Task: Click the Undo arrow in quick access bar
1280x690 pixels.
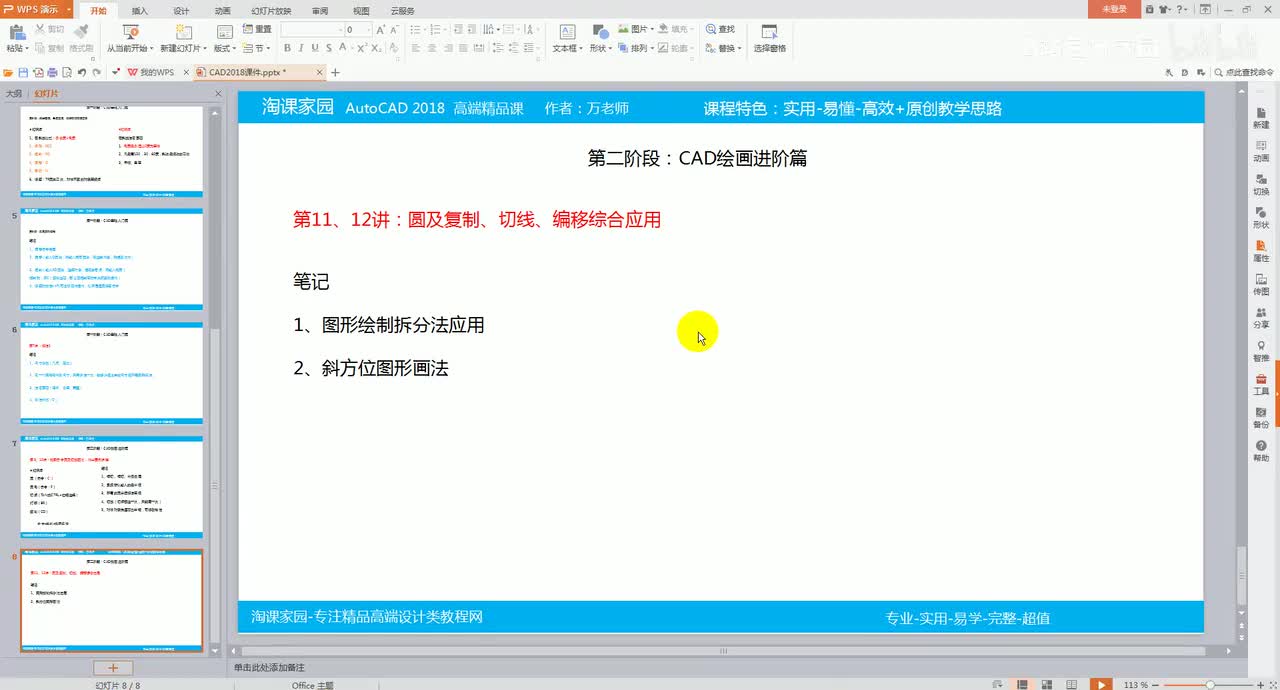Action: 82,73
